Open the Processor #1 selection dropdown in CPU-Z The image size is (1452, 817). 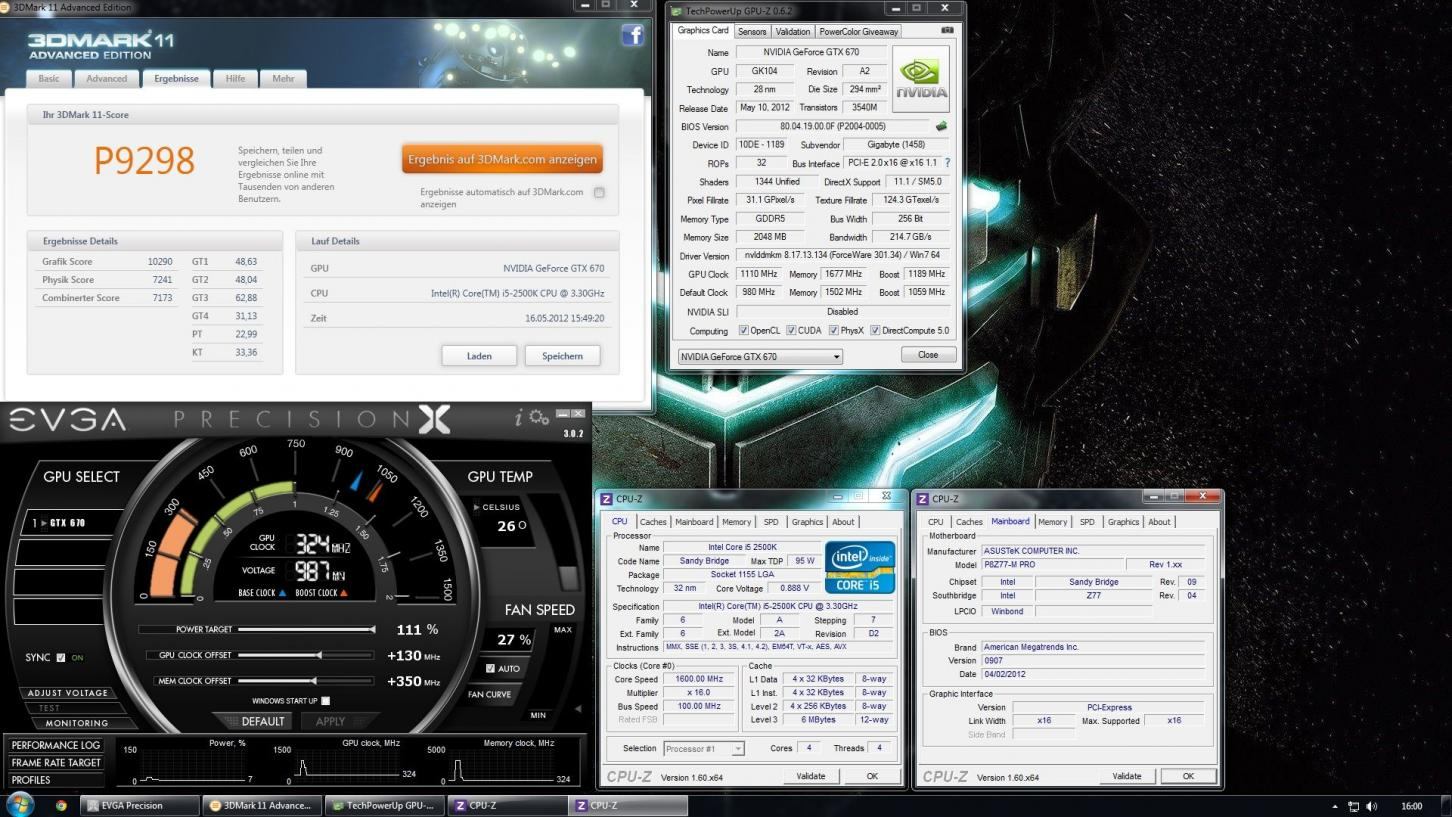click(x=704, y=748)
